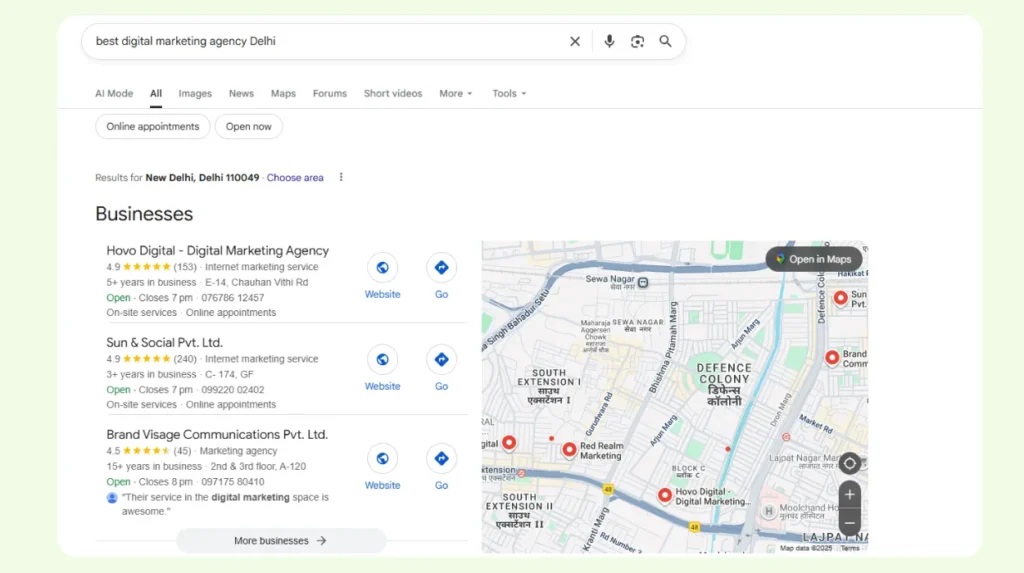
Task: Click Brand Visage review snippet text
Action: 225,504
